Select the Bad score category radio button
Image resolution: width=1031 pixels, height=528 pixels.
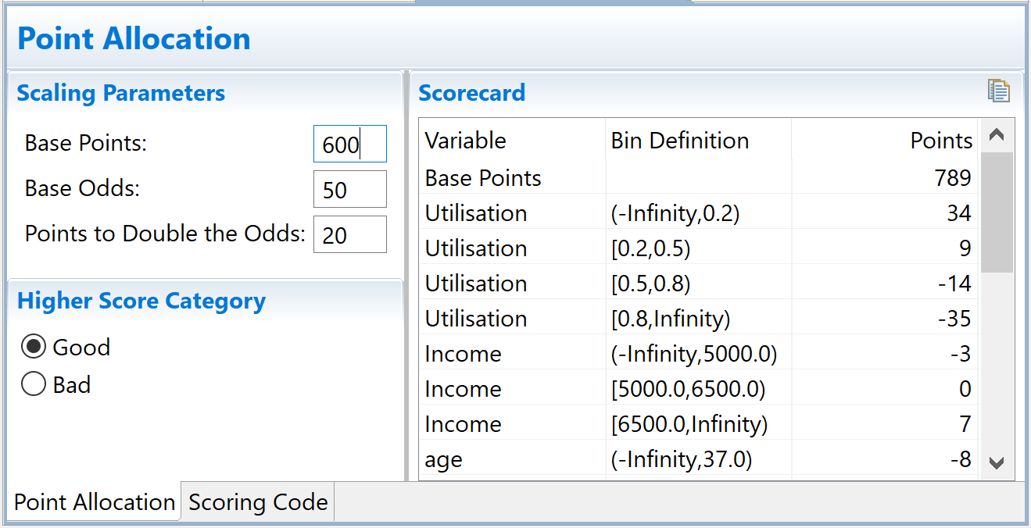point(34,384)
